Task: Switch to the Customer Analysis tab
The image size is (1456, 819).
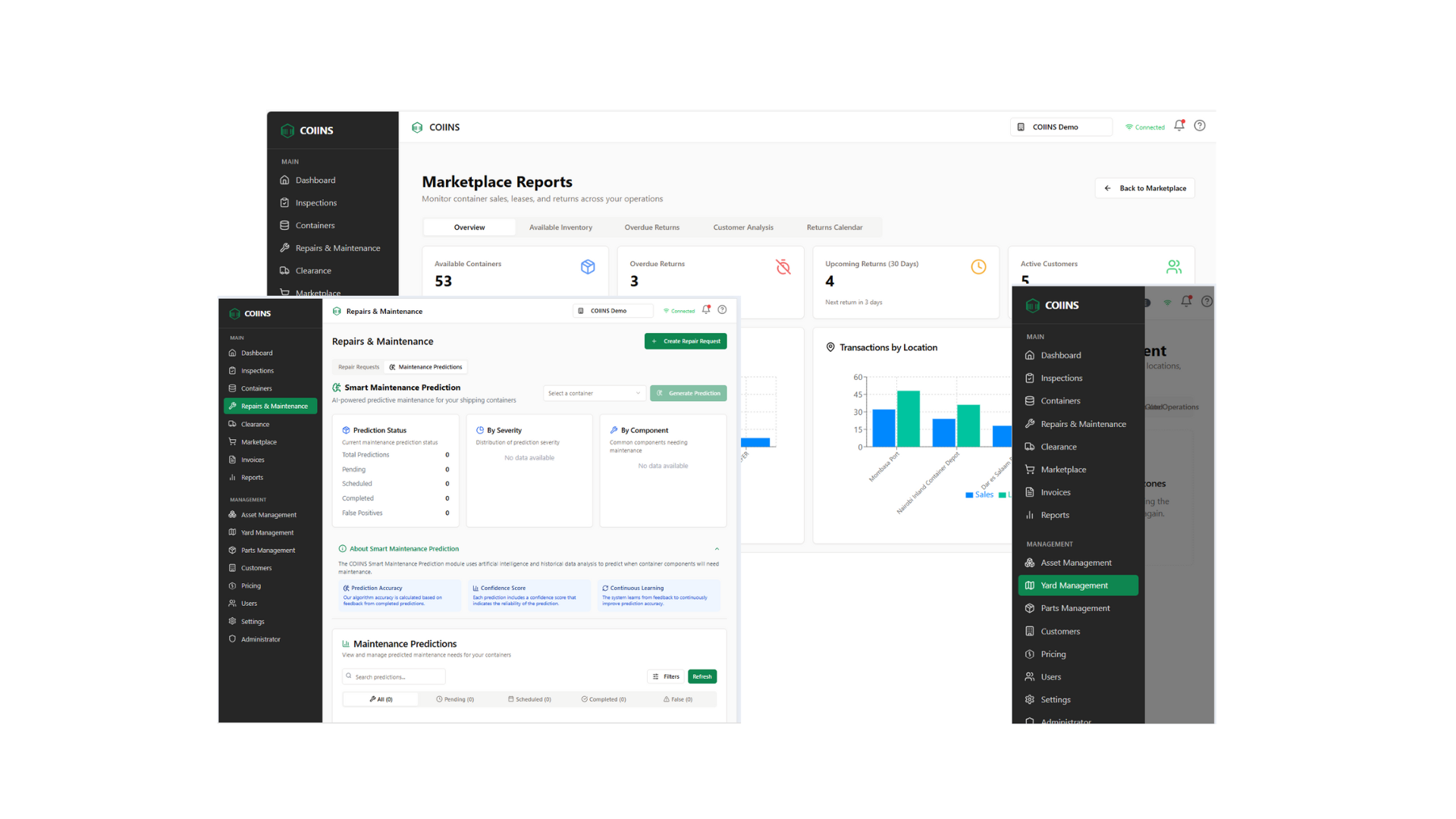Action: (x=742, y=227)
